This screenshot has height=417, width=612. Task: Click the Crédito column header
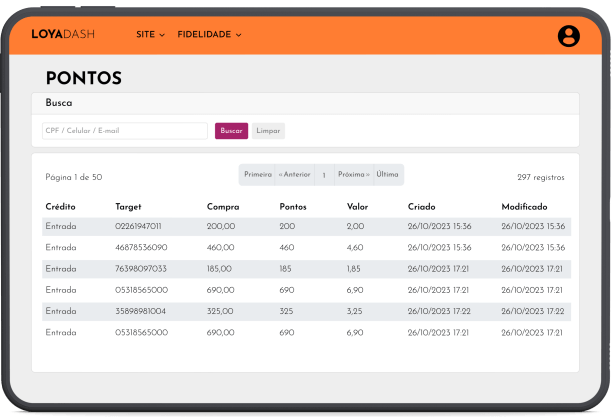coord(60,207)
